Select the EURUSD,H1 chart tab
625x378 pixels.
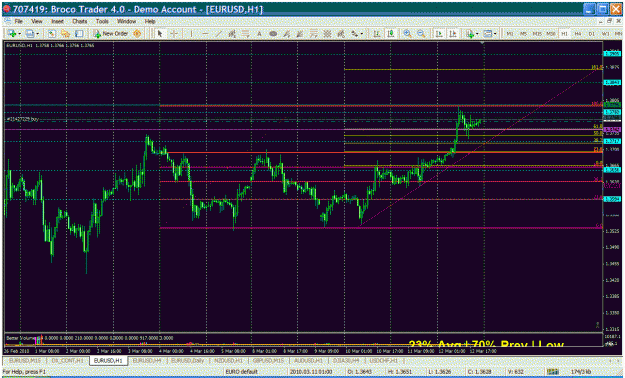[x=108, y=360]
